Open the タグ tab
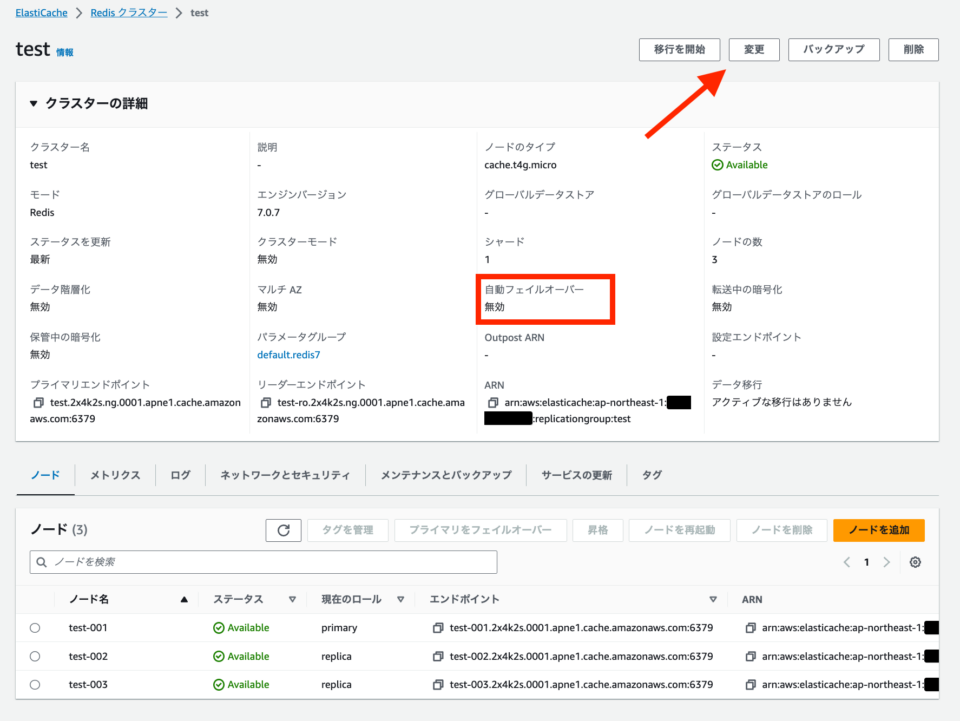The height and width of the screenshot is (721, 960). coord(651,475)
